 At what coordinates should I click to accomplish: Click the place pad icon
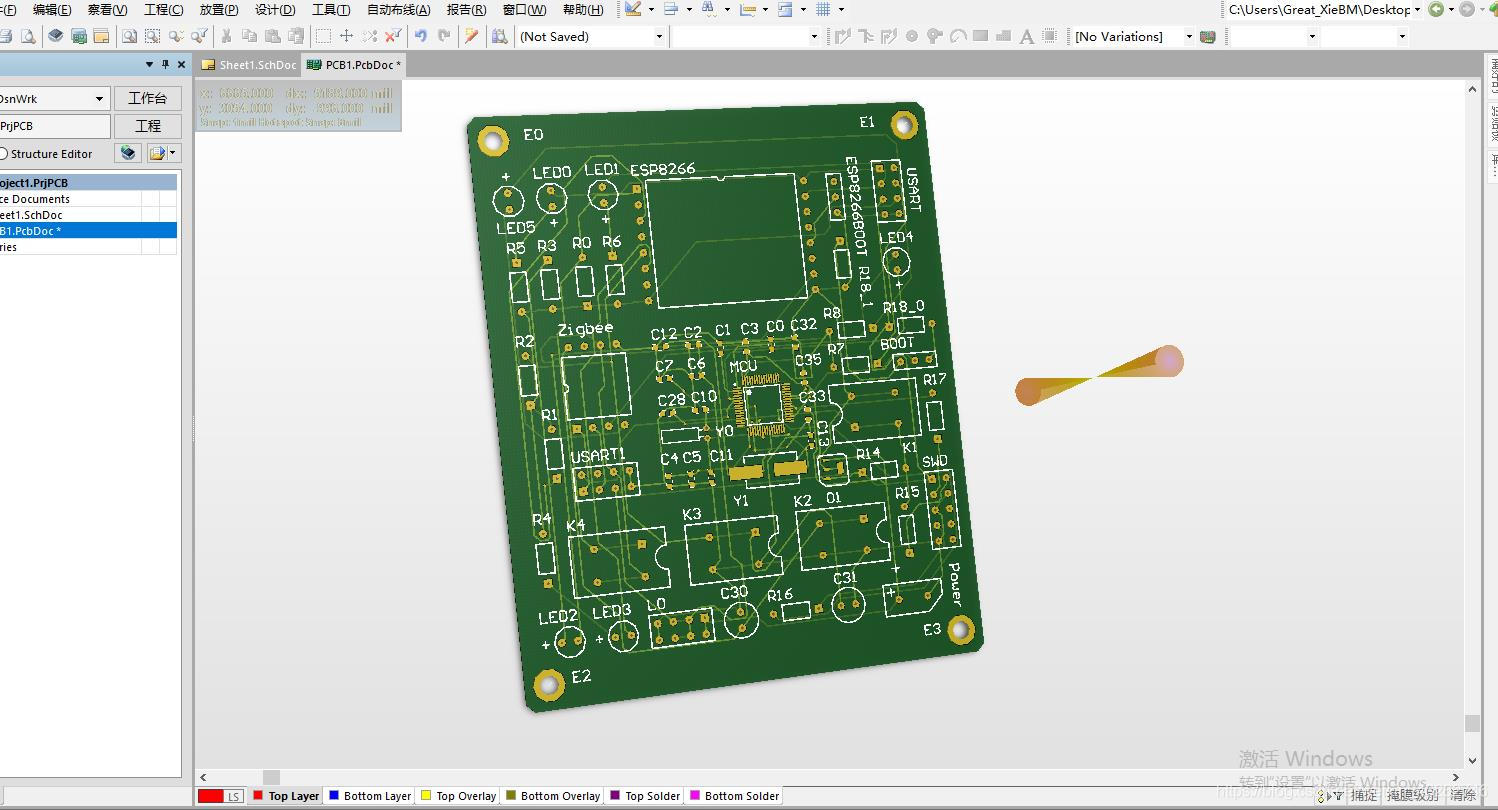pos(912,36)
